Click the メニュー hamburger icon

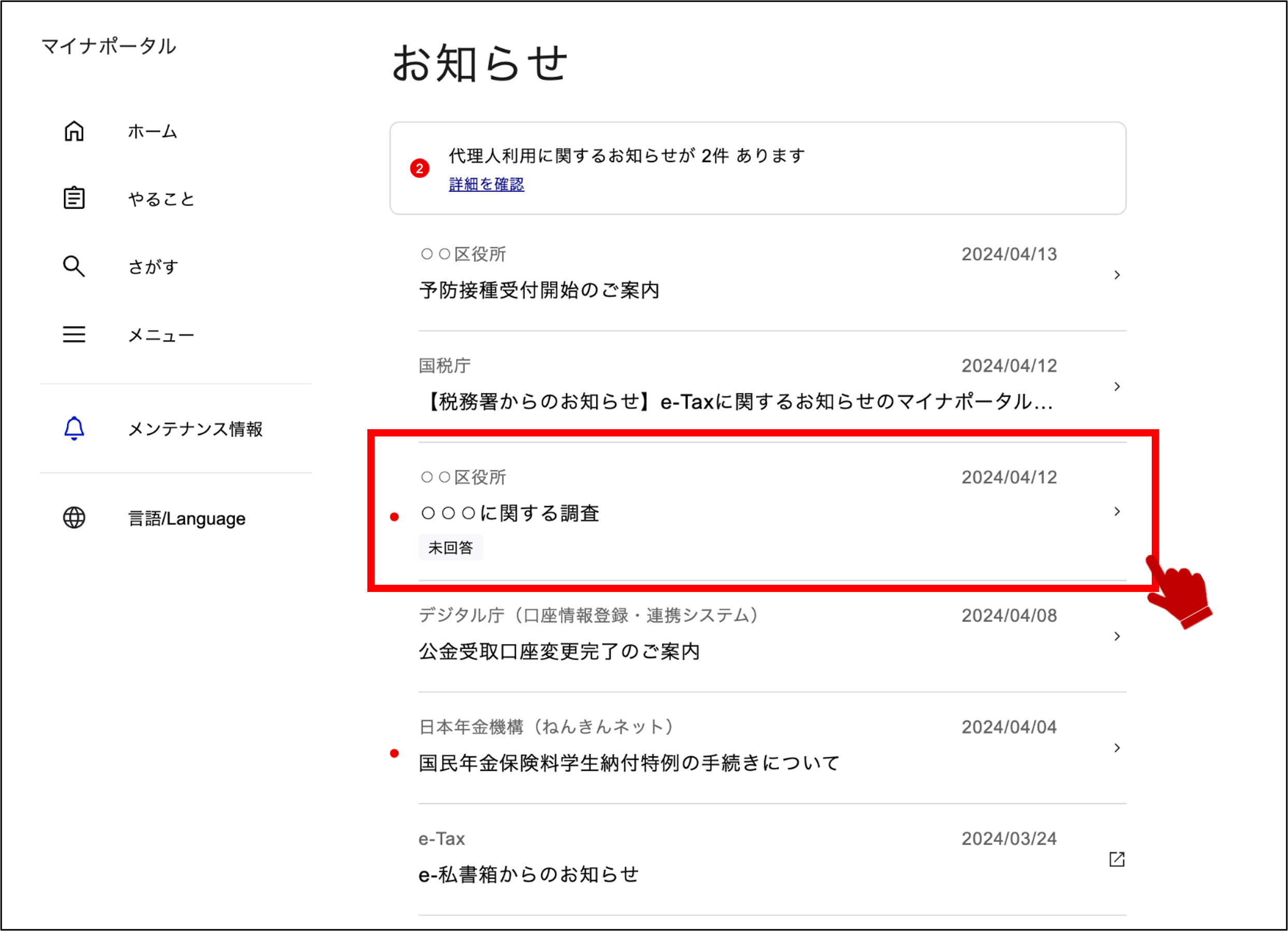(x=74, y=334)
